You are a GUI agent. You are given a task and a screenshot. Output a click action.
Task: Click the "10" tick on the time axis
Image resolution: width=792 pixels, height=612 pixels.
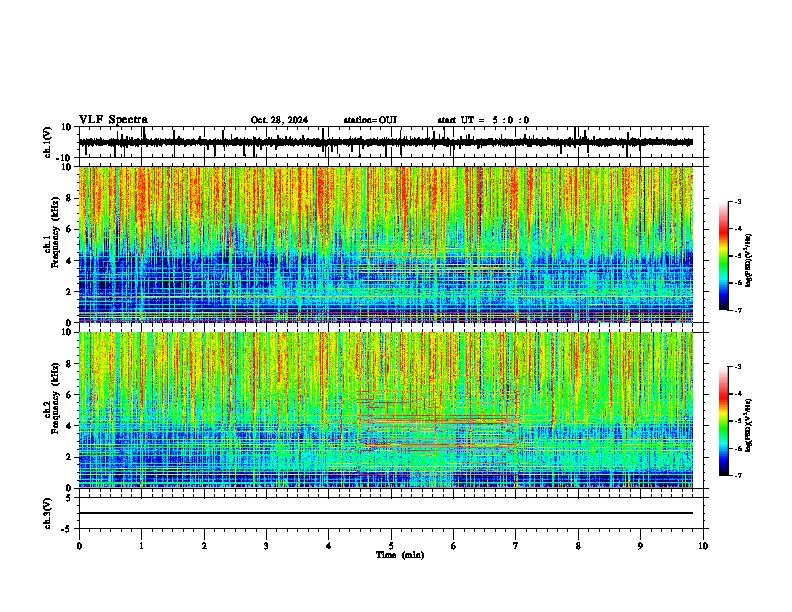click(x=703, y=546)
